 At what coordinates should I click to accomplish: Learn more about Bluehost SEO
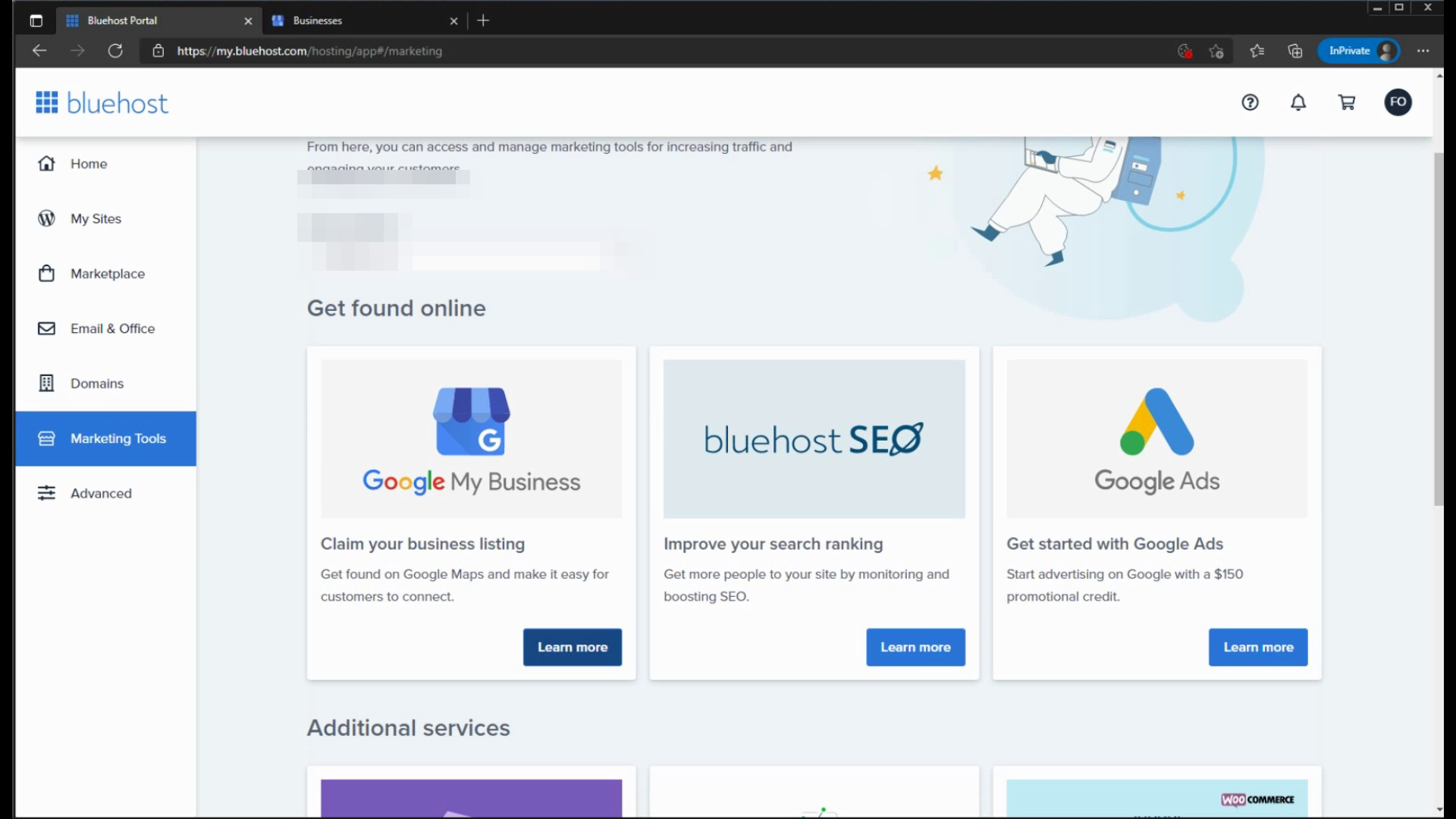pyautogui.click(x=915, y=647)
